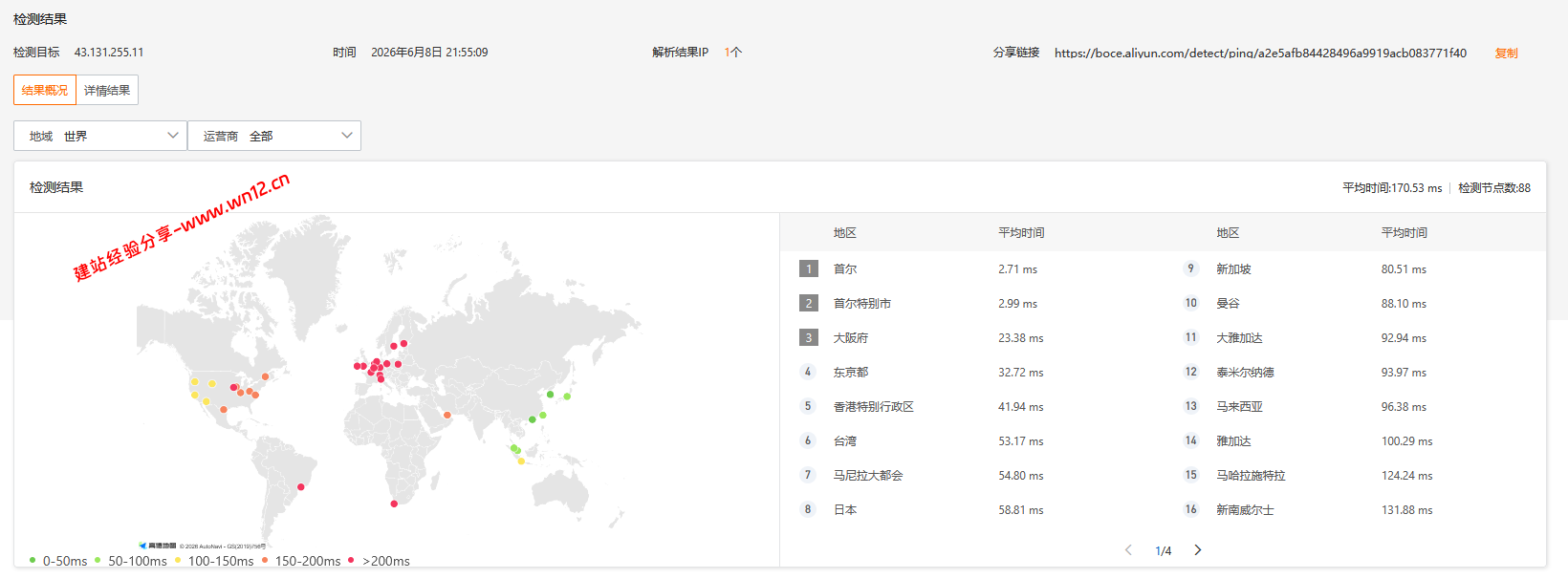1568x579 pixels.
Task: Click the 日本 region name
Action: [845, 509]
